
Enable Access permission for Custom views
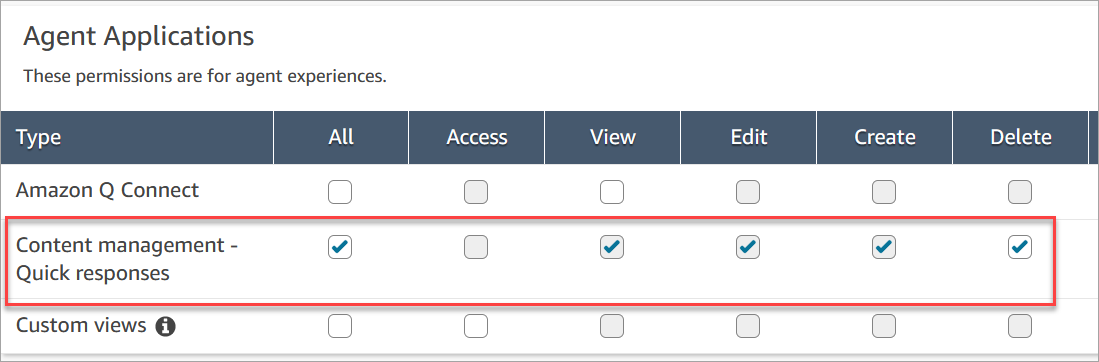pos(476,326)
